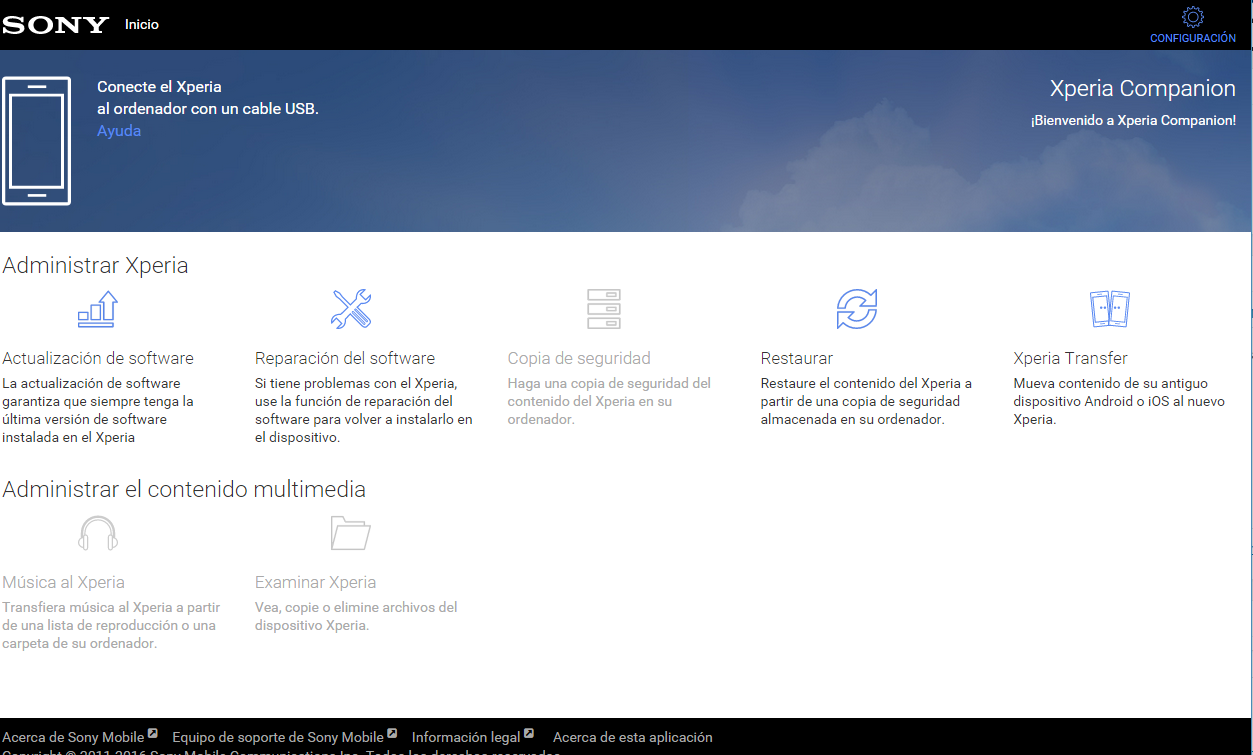Visit Equipo de soporte de Sony Mobile
The width and height of the screenshot is (1253, 755).
(278, 737)
